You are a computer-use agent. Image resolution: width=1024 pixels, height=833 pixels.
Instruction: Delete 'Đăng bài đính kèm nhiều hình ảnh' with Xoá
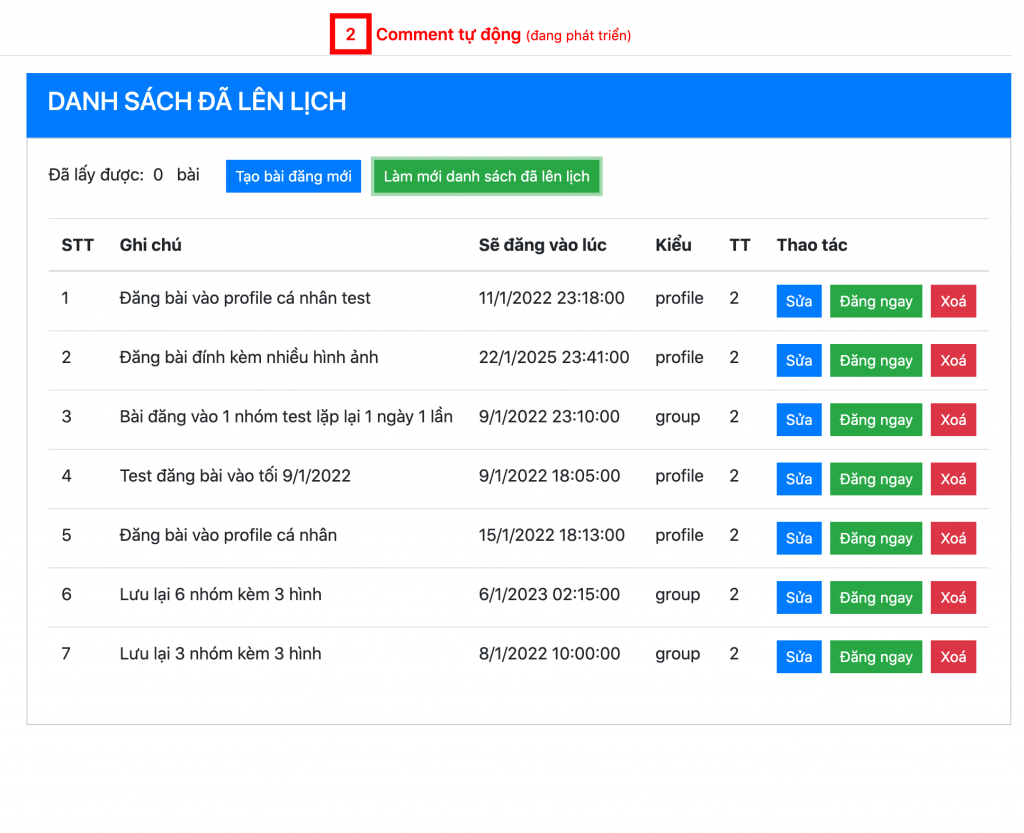coord(953,360)
